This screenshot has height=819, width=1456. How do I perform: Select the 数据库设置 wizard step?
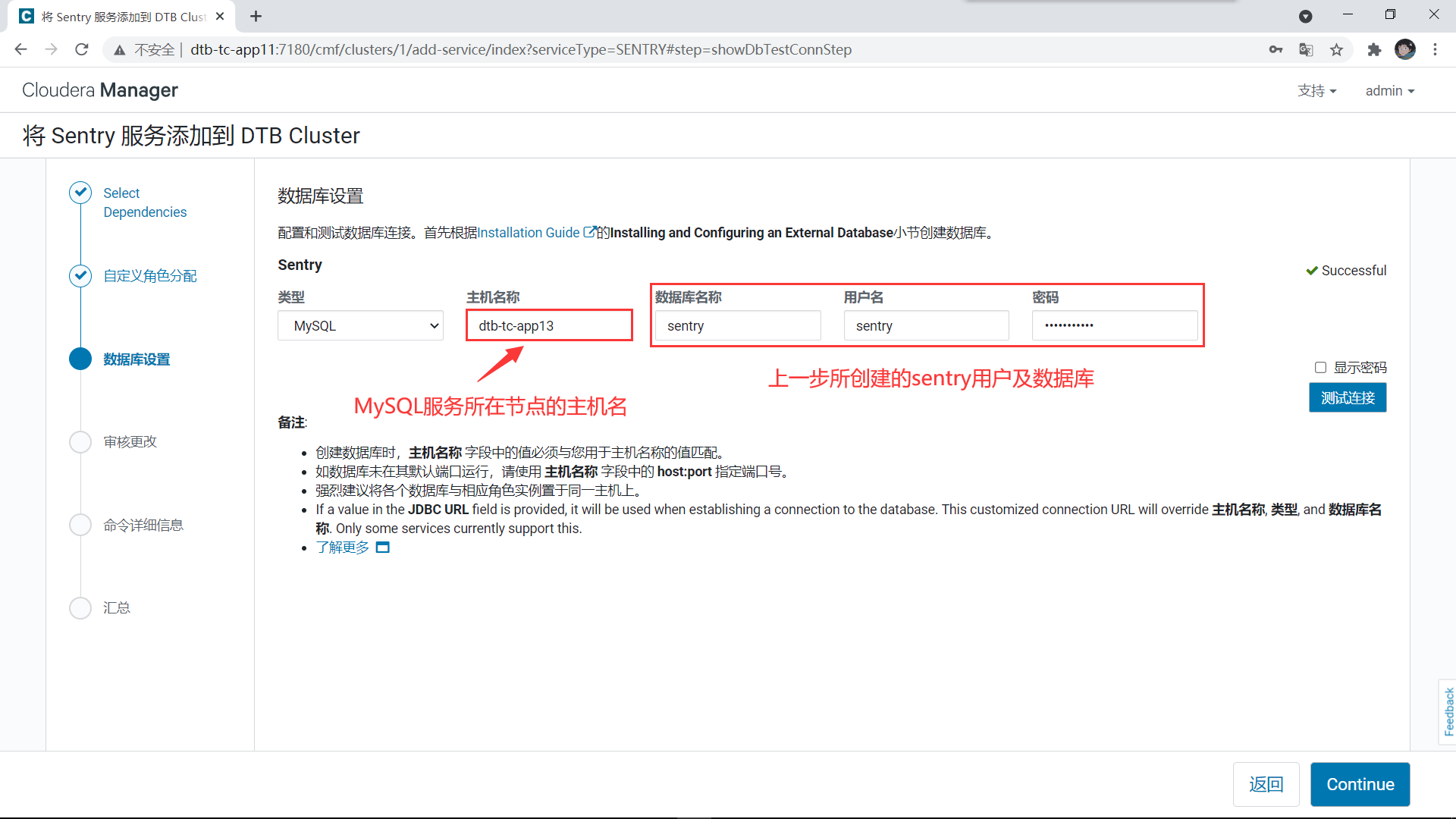[x=136, y=359]
